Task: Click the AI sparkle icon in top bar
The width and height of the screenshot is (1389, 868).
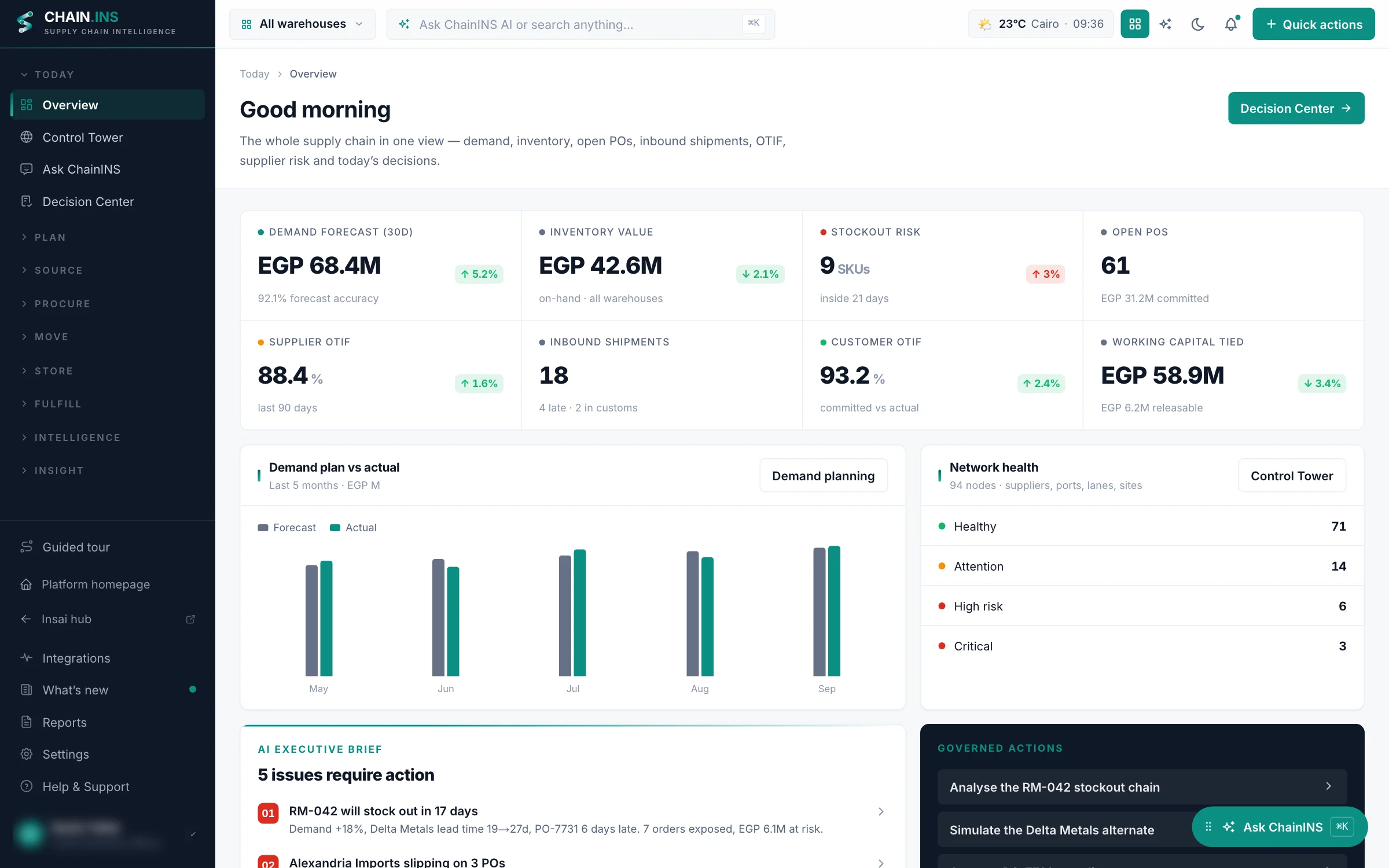Action: pos(1166,24)
